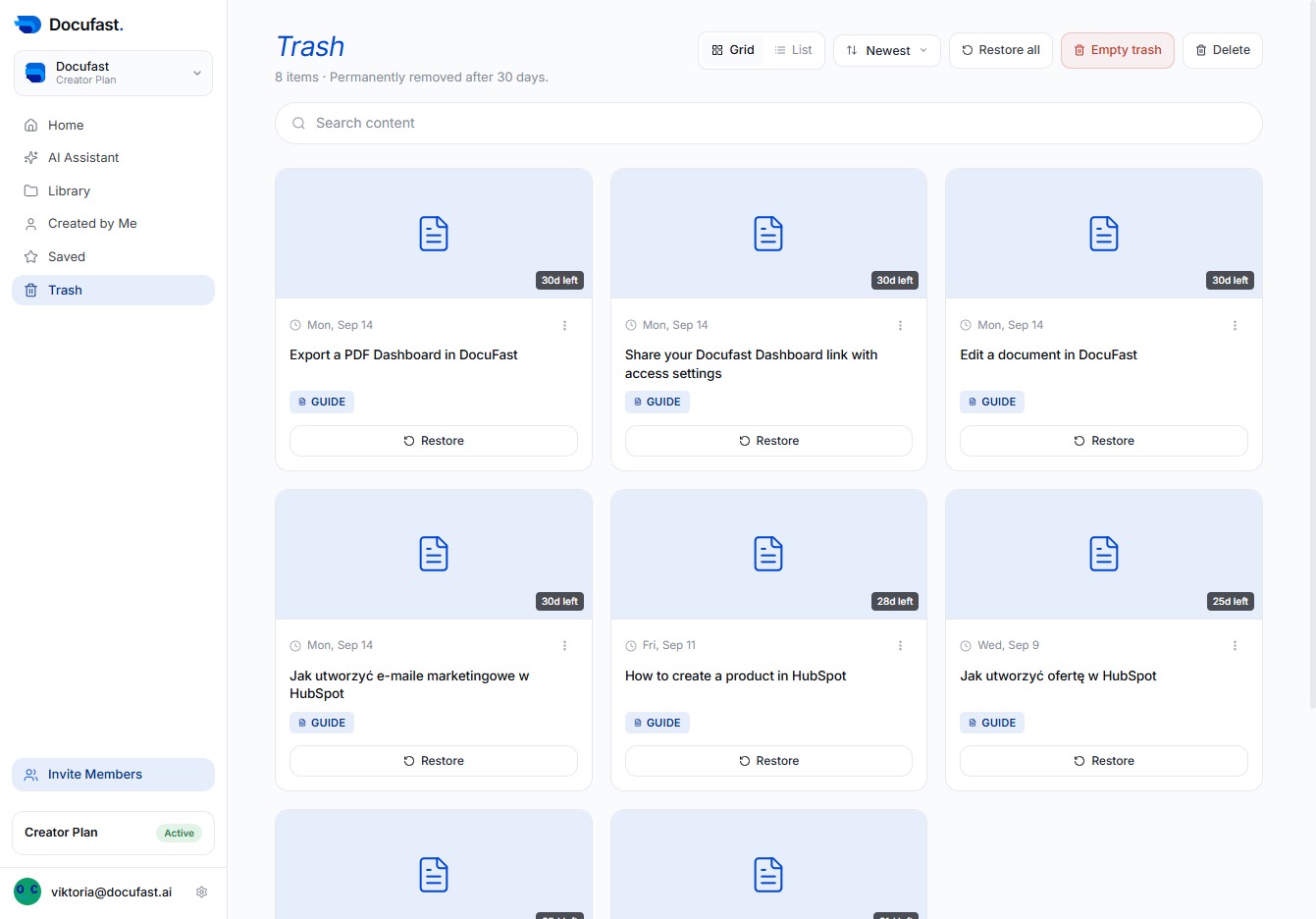1316x919 pixels.
Task: Click the title Export a PDF Dashboard in DocuFast
Action: point(403,354)
